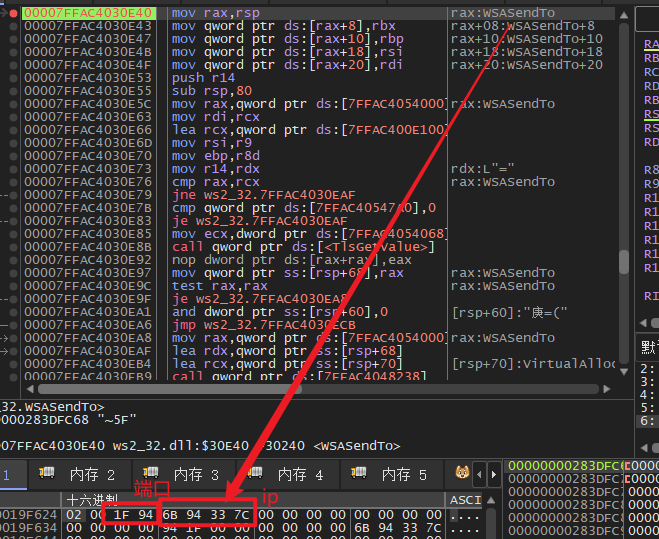Select the dump tab labeled 1
Image resolution: width=659 pixels, height=539 pixels.
point(13,475)
